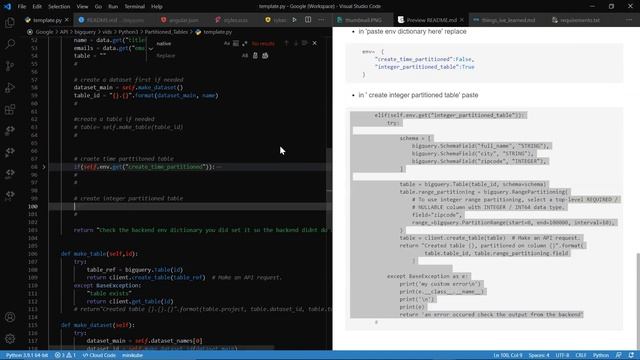Open the Extensions view
640x360 pixels.
10,109
